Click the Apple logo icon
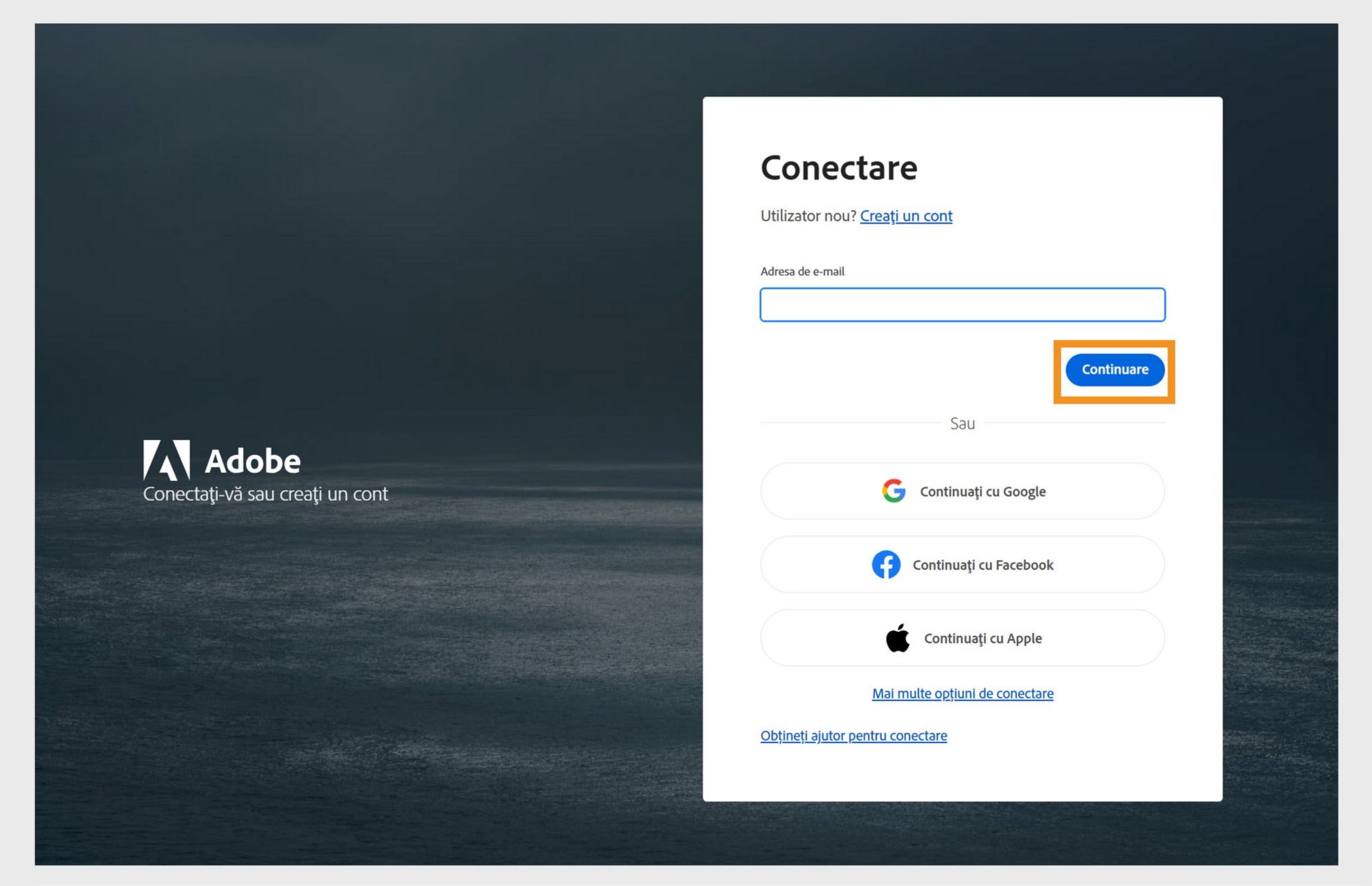The width and height of the screenshot is (1372, 886). tap(898, 638)
